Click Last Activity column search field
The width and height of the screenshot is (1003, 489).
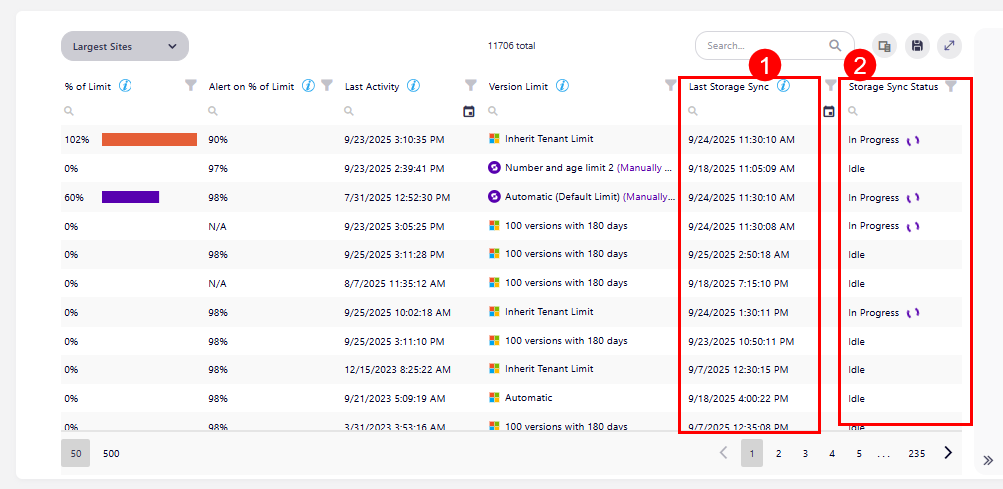[x=401, y=111]
